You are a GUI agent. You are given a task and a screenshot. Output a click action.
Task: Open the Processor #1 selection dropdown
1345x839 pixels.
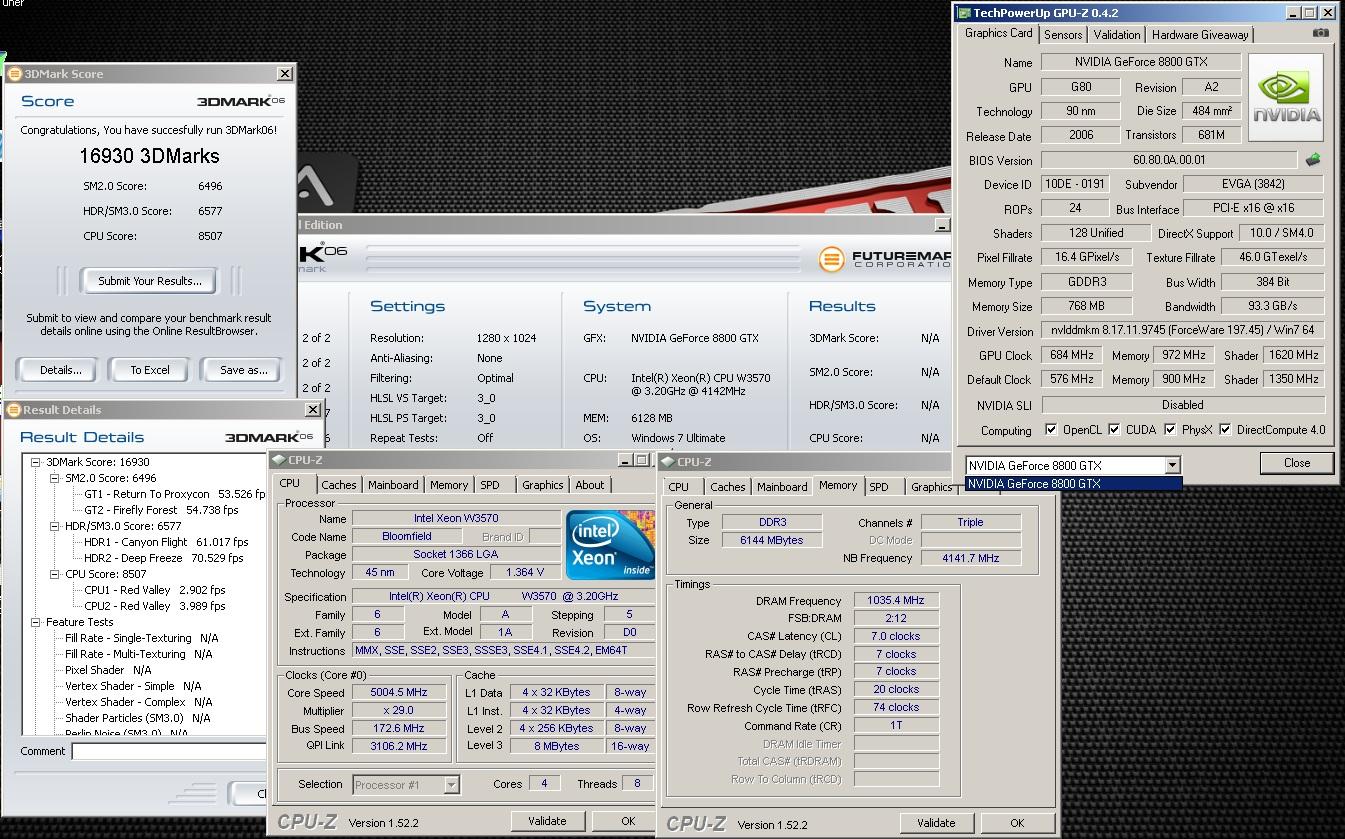(x=451, y=785)
